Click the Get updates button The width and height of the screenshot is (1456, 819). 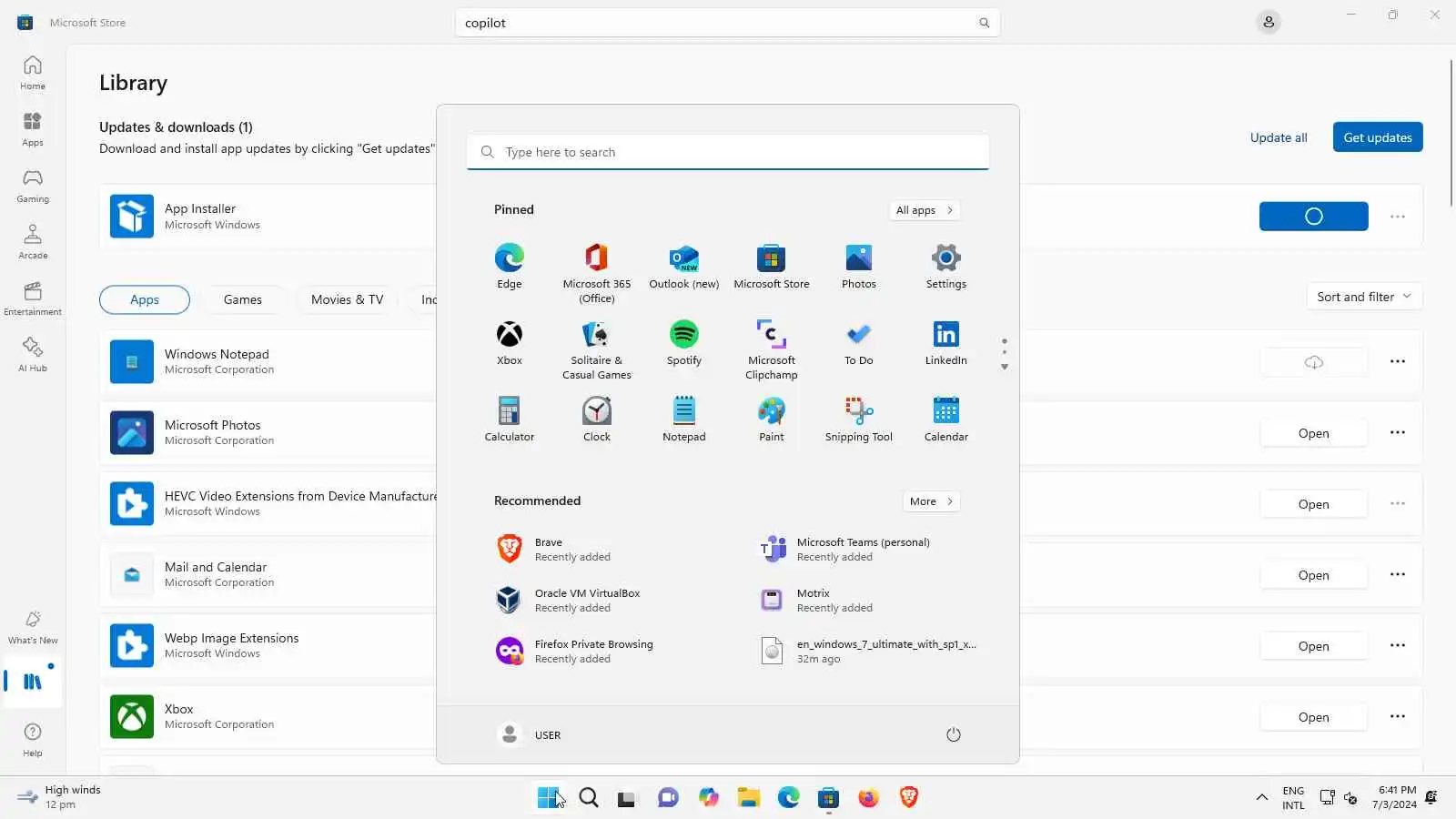coord(1378,137)
